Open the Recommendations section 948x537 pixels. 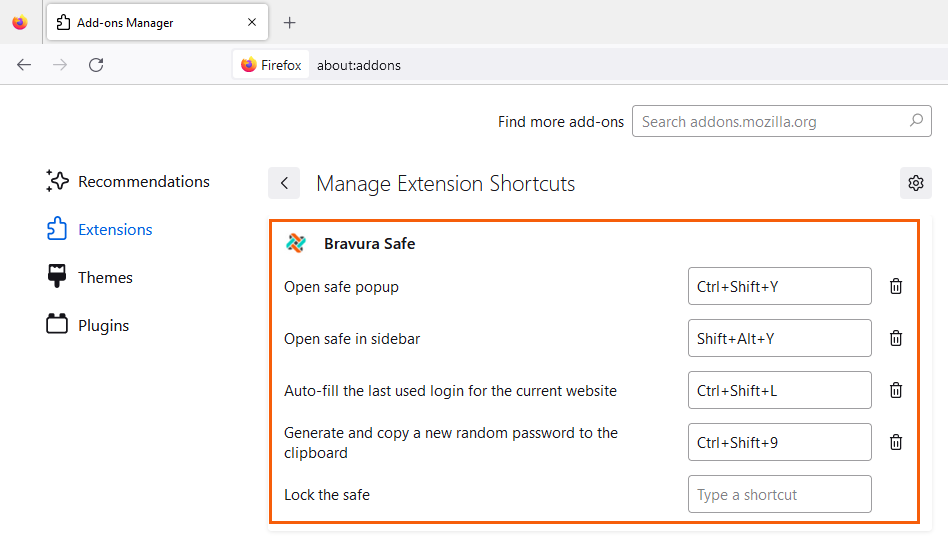coord(128,181)
